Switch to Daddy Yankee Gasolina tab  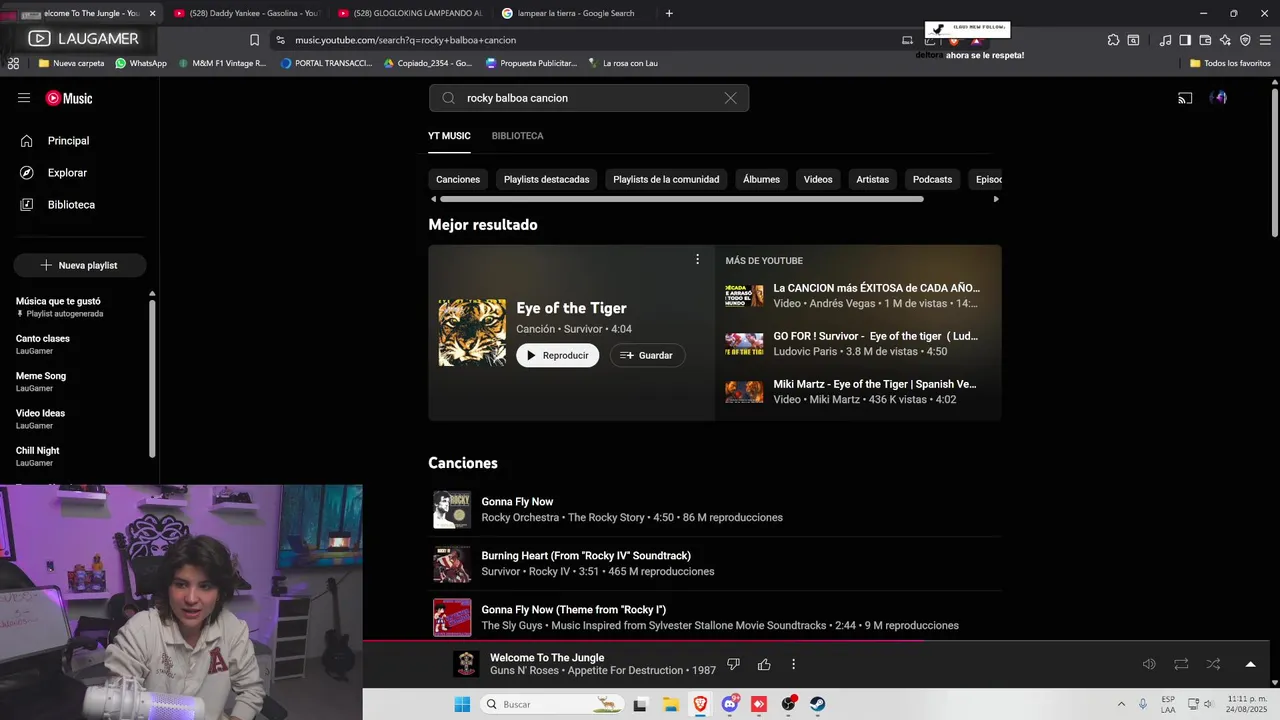pyautogui.click(x=247, y=13)
